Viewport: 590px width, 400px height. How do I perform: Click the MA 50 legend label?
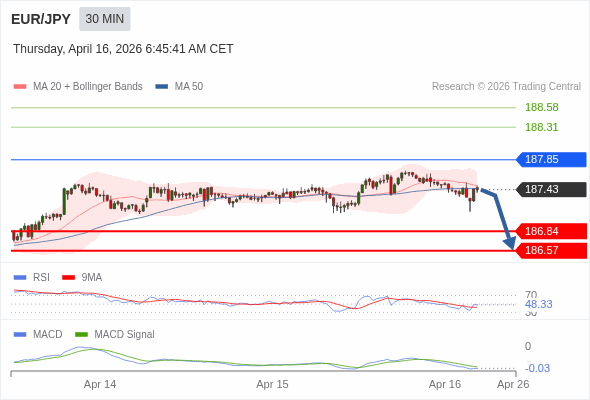pyautogui.click(x=189, y=87)
